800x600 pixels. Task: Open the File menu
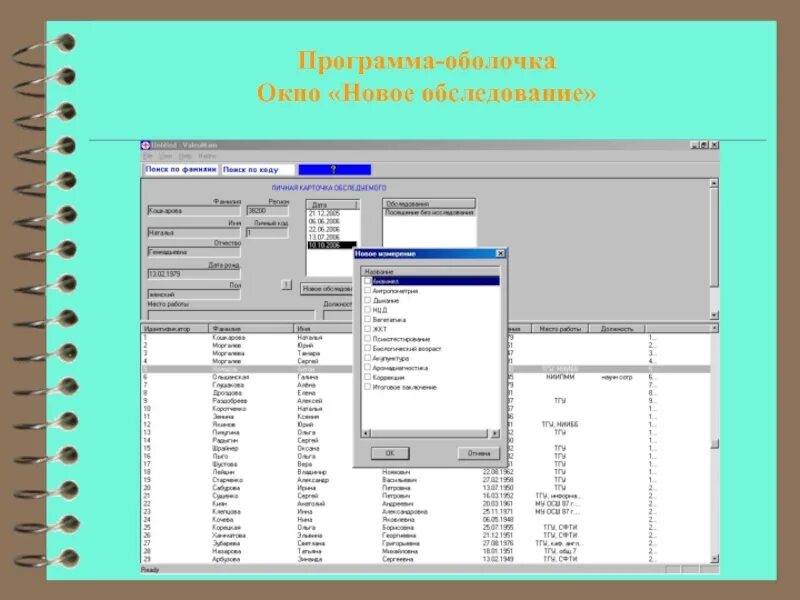[x=147, y=156]
